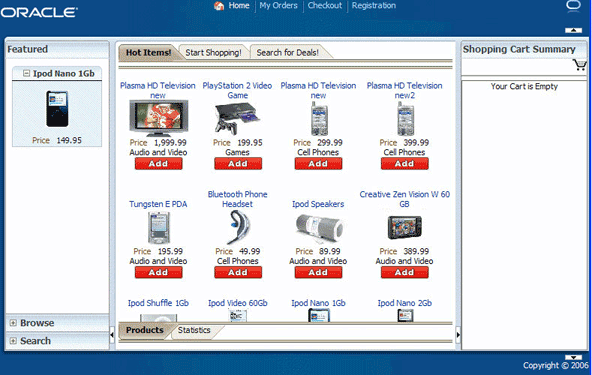This screenshot has width=592, height=375.
Task: Add Plasma HD Television new2 to cart
Action: [404, 164]
